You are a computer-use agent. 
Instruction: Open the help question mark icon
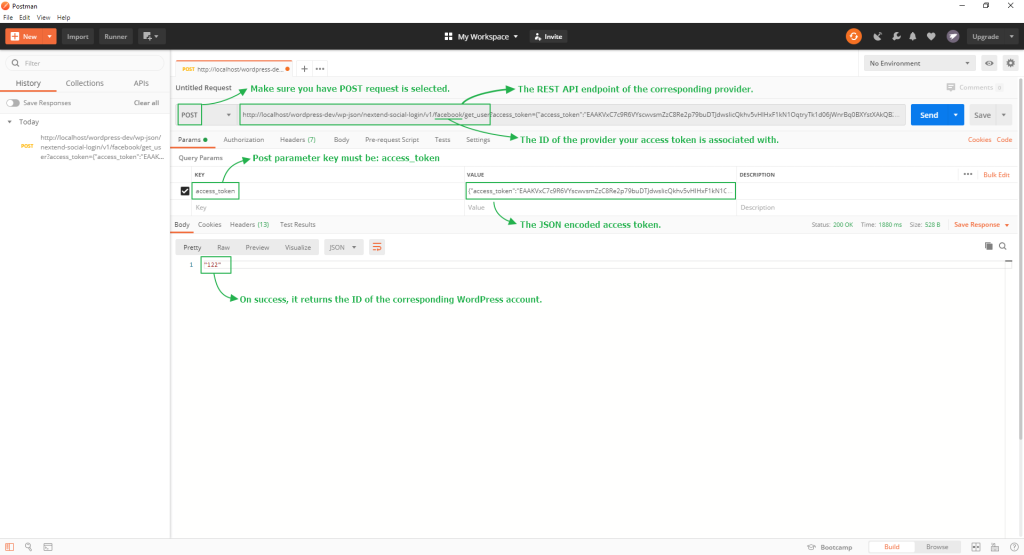(x=1014, y=547)
